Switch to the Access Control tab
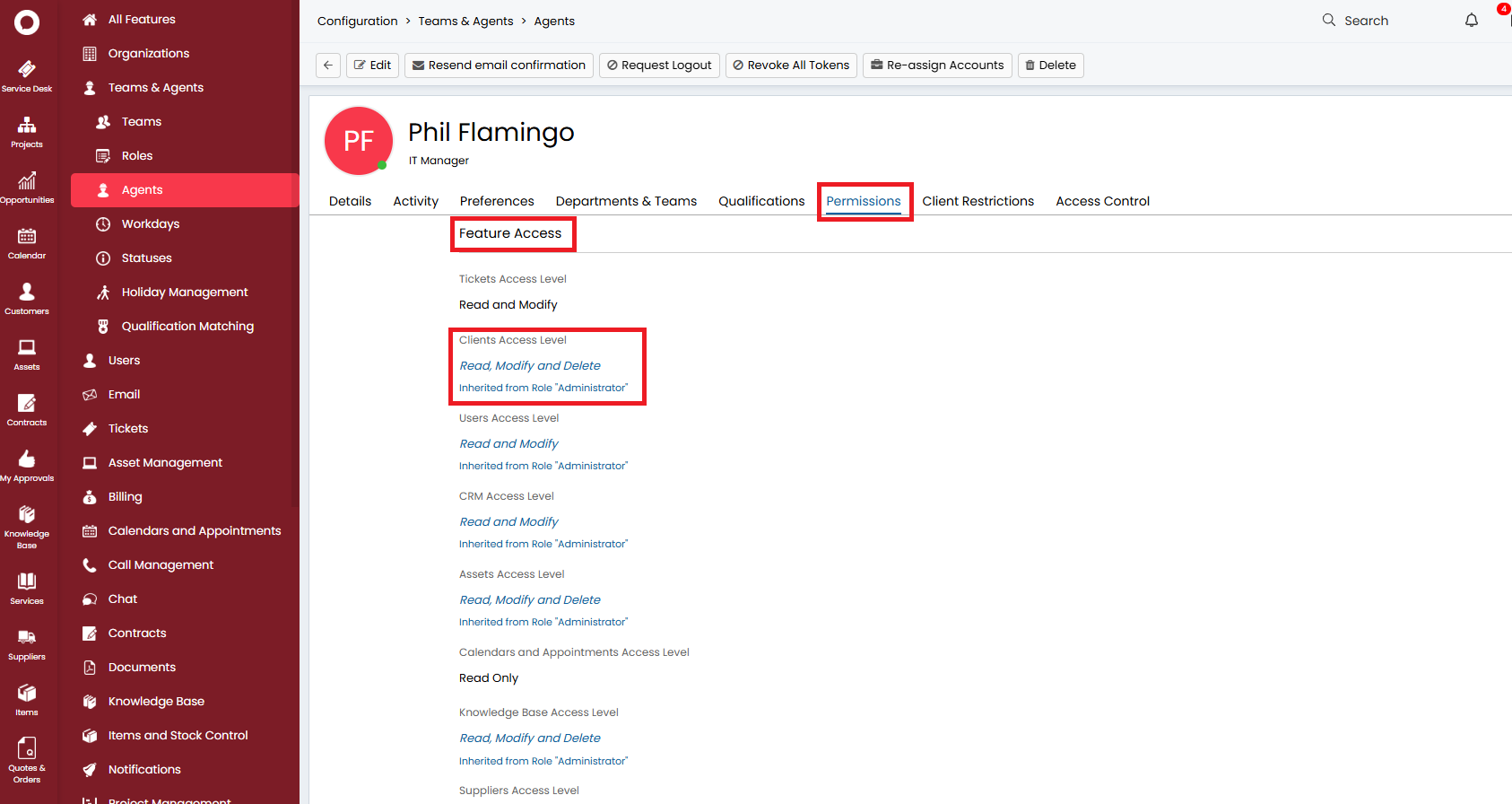The width and height of the screenshot is (1512, 804). [x=1102, y=201]
